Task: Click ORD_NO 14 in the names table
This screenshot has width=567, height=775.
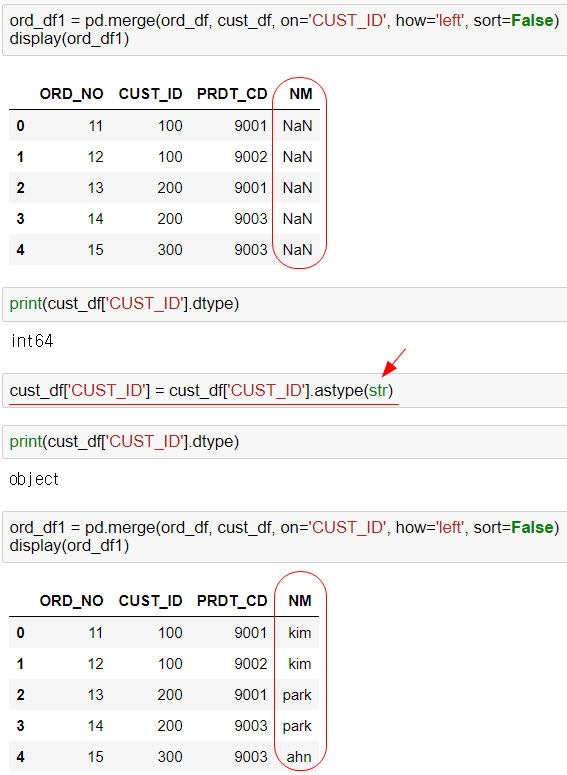Action: (96, 726)
